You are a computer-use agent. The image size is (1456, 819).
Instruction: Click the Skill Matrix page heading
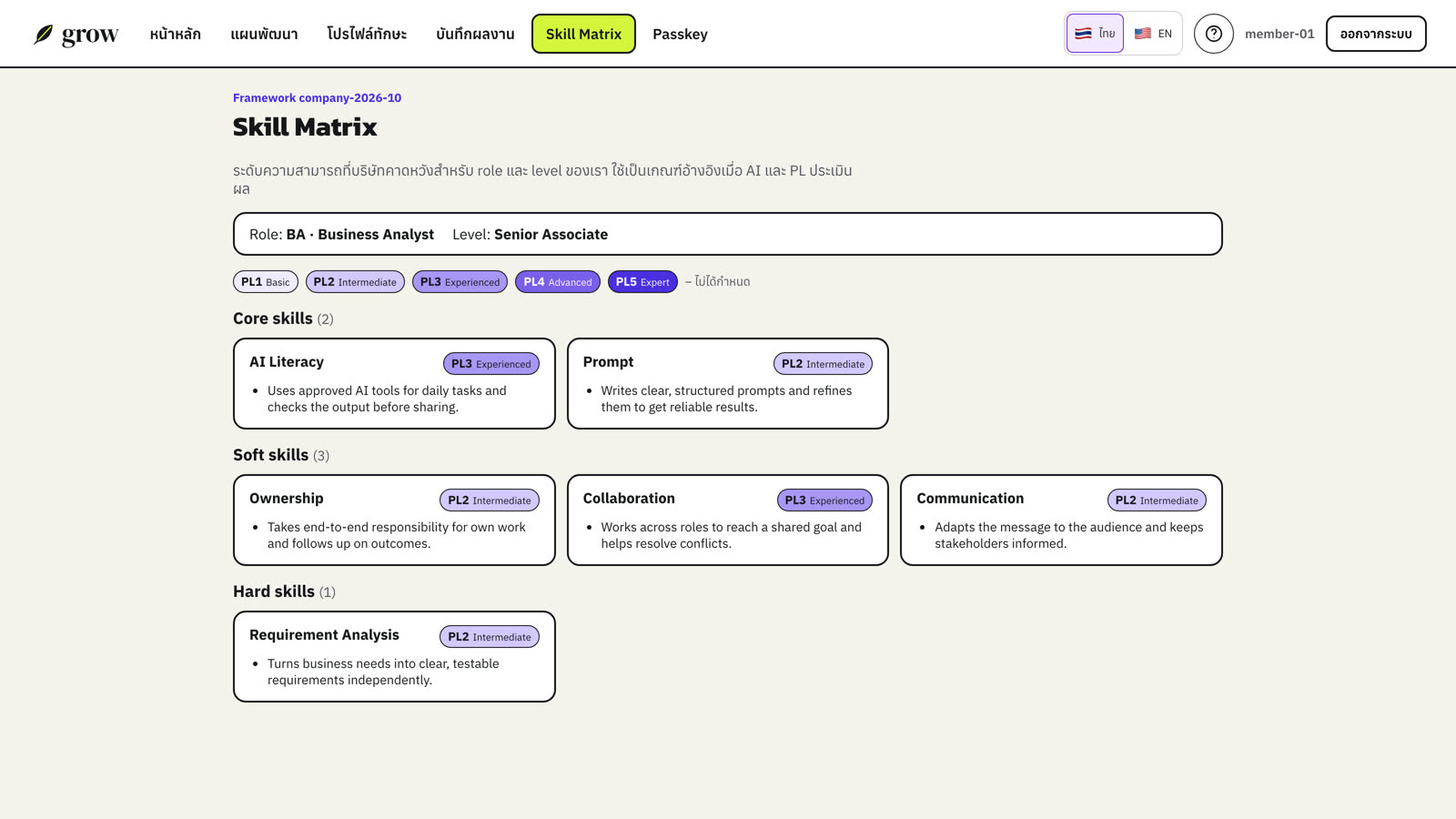[x=305, y=127]
